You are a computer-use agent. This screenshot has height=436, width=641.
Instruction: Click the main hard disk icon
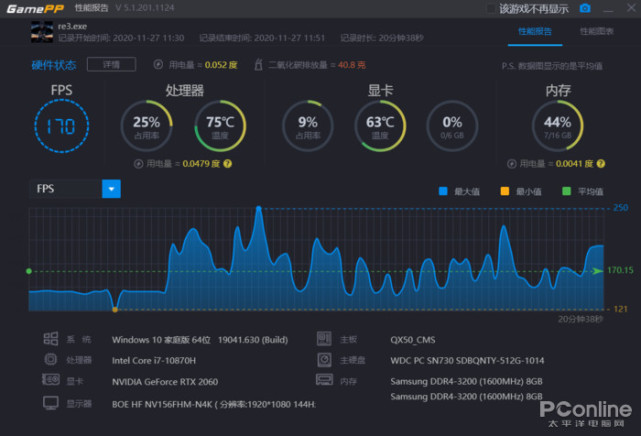(324, 360)
